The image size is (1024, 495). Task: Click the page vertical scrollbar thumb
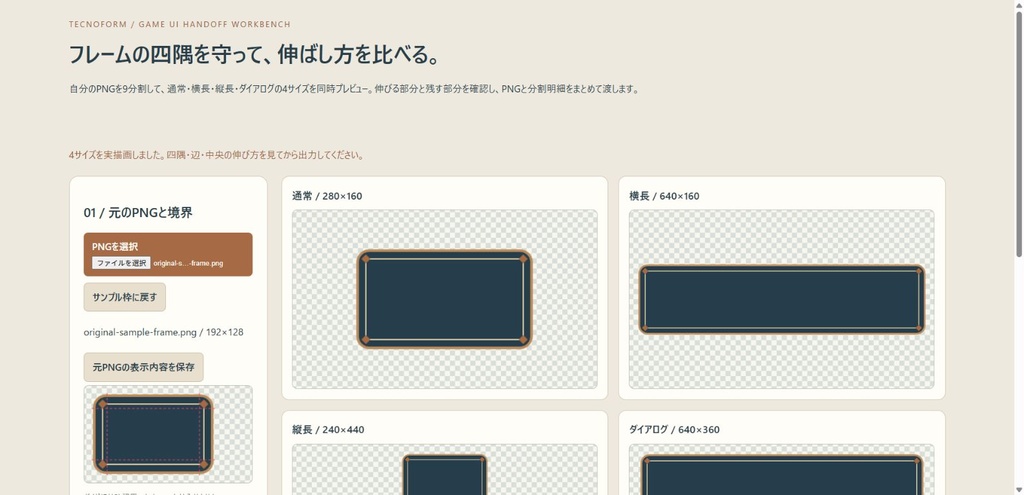(1019, 133)
